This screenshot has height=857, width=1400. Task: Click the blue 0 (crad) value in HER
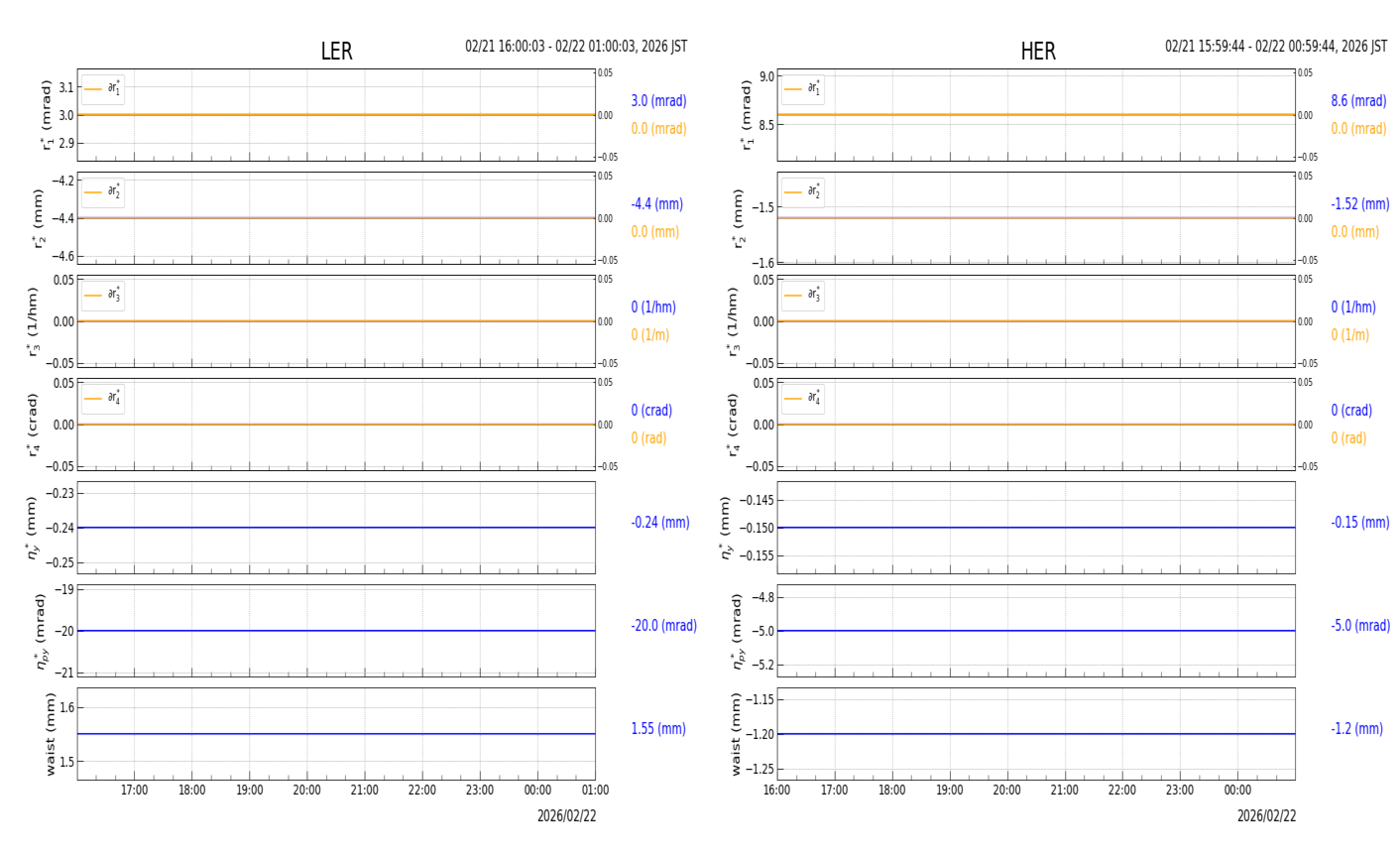click(x=1351, y=411)
